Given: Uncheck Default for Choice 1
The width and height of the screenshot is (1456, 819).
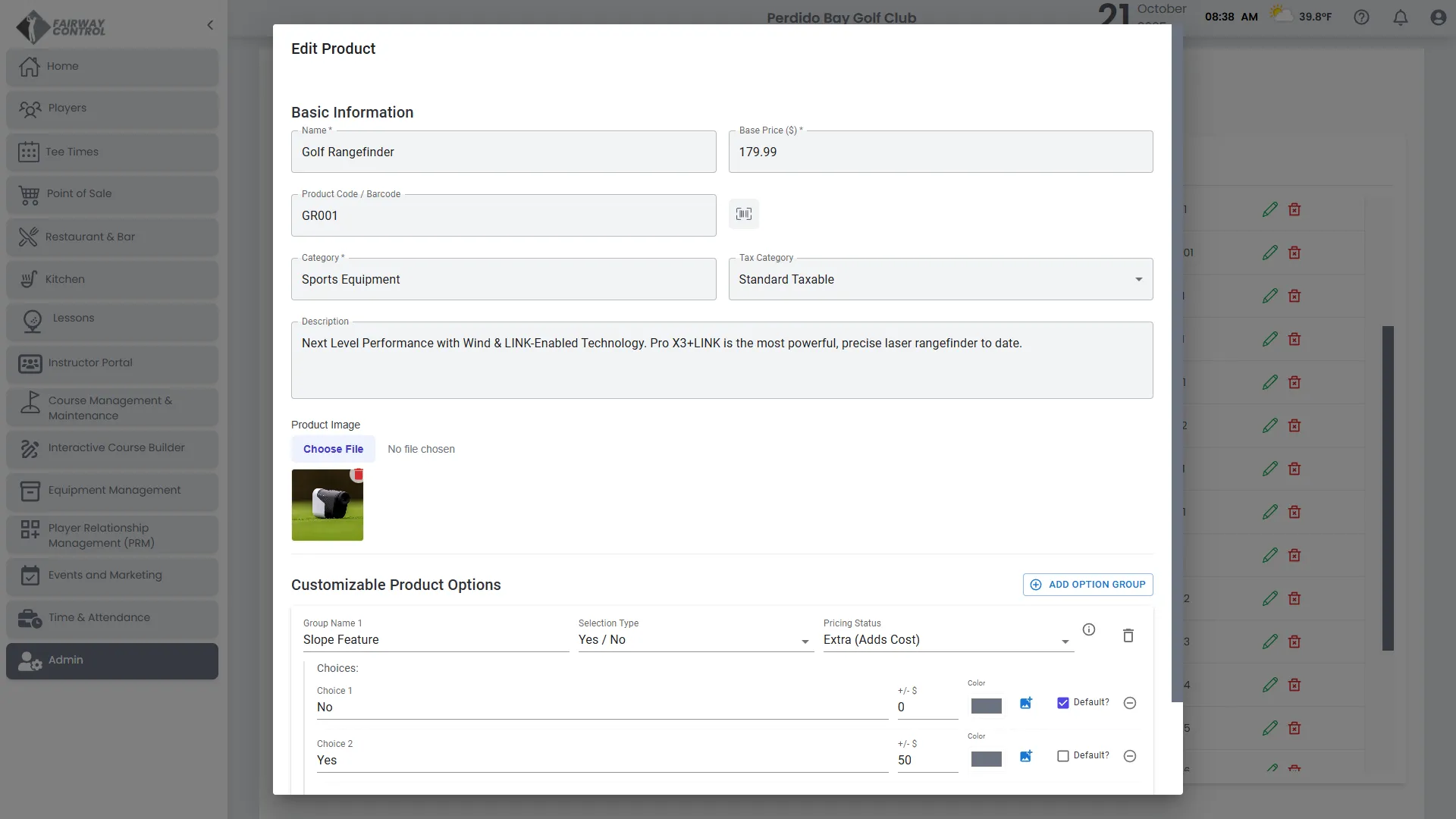Looking at the screenshot, I should tap(1063, 703).
